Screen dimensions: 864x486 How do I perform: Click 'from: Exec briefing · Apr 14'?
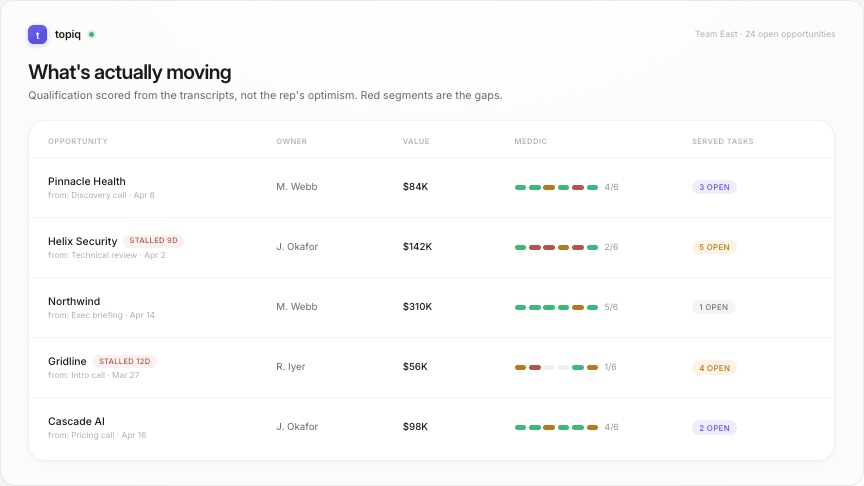coord(101,316)
